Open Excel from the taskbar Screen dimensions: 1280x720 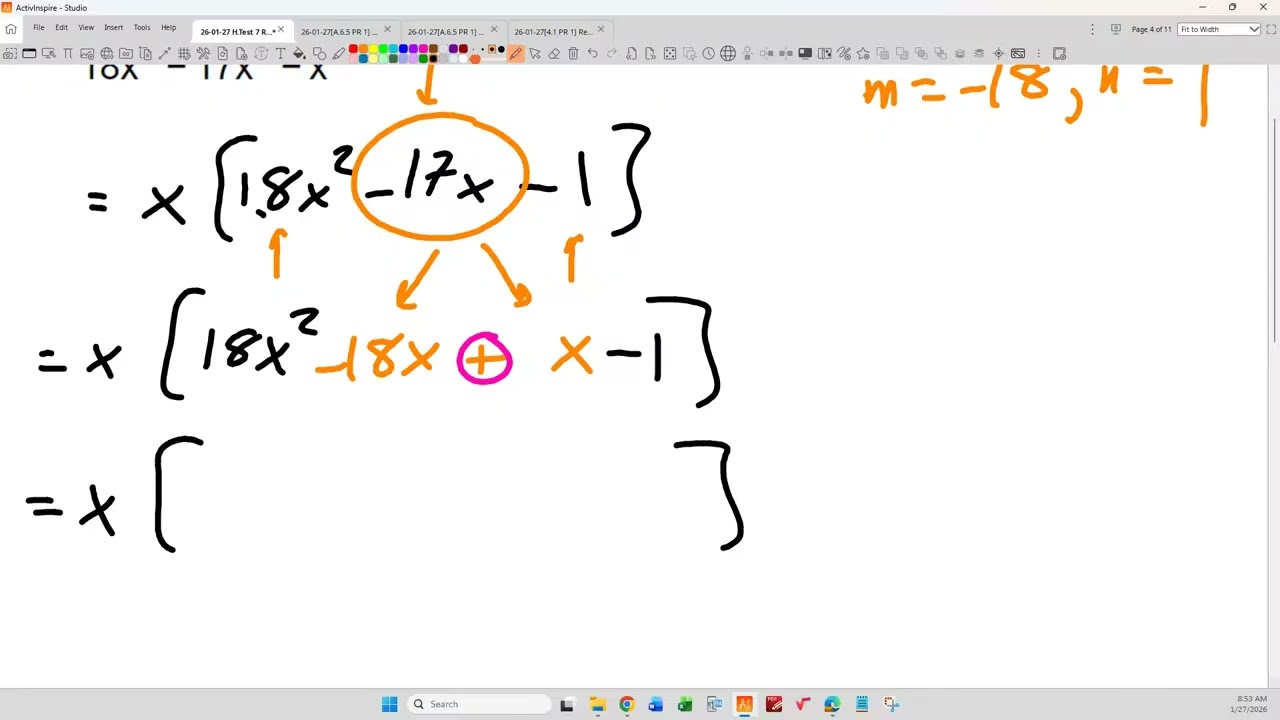[x=685, y=704]
